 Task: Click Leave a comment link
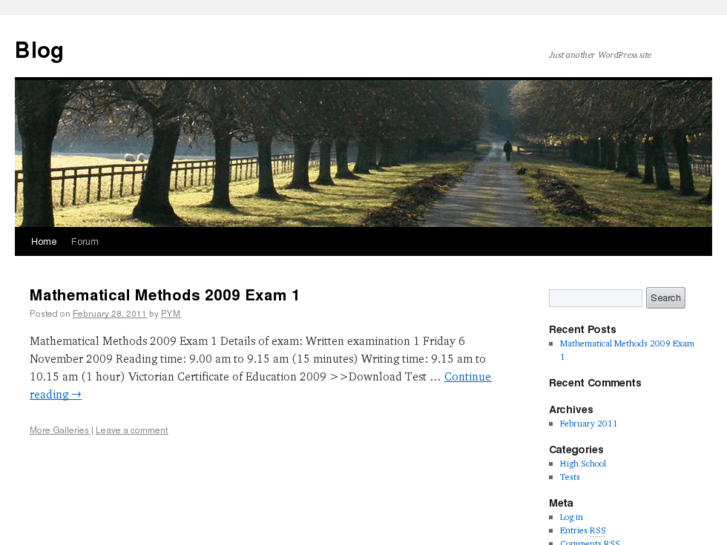click(x=132, y=430)
